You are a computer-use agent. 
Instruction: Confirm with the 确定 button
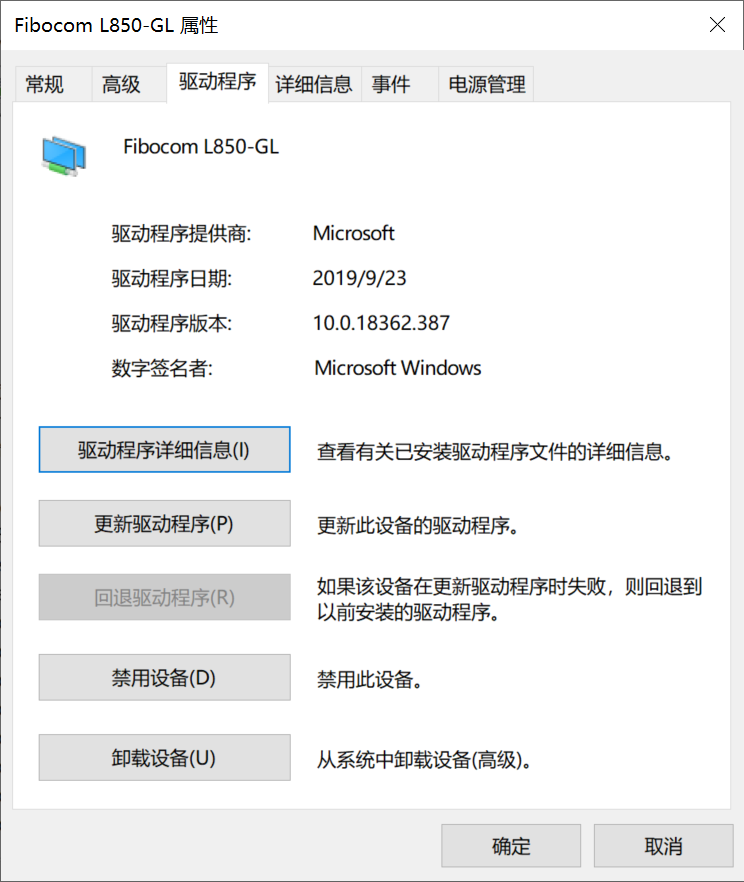click(x=511, y=846)
